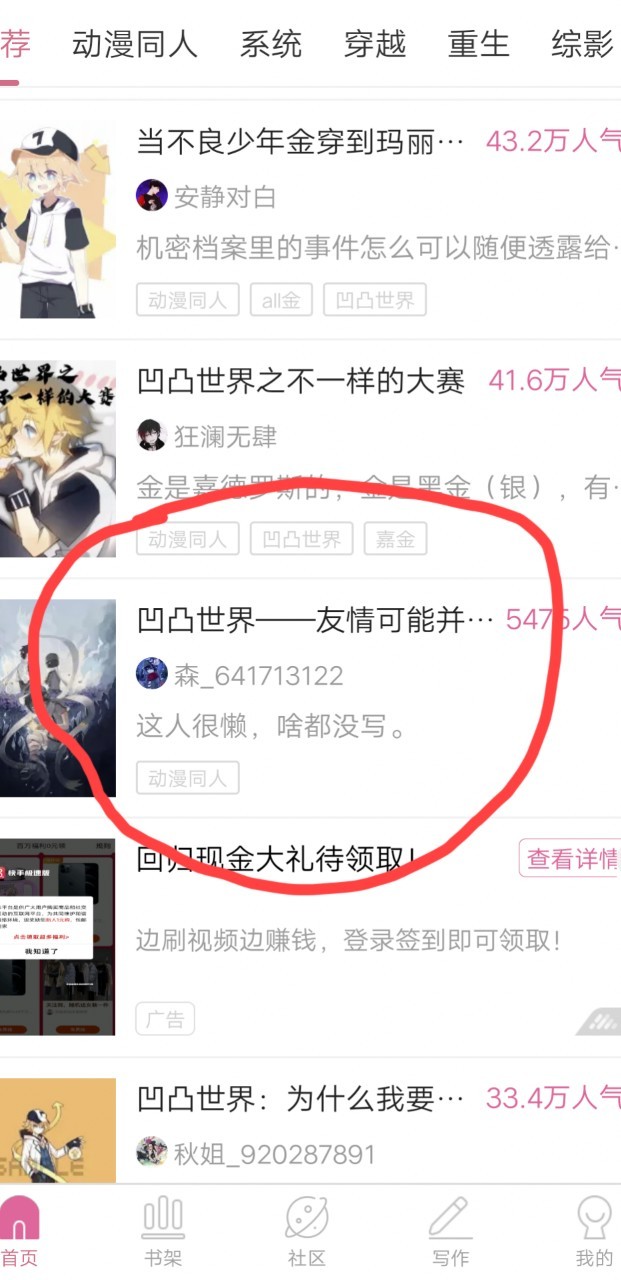The image size is (621, 1280).
Task: Switch to the 动漫同人 tab
Action: pyautogui.click(x=135, y=44)
